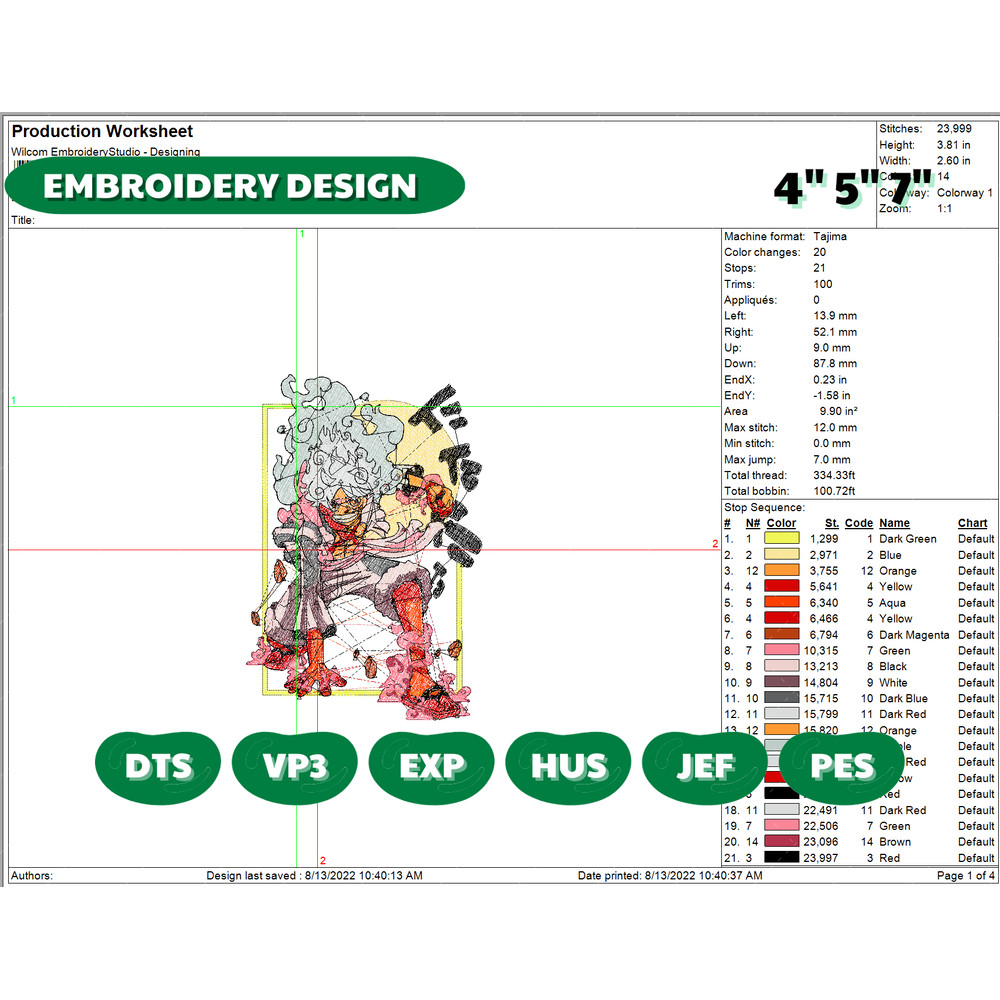Click the PES format badge
The image size is (1000, 1000).
[x=843, y=767]
